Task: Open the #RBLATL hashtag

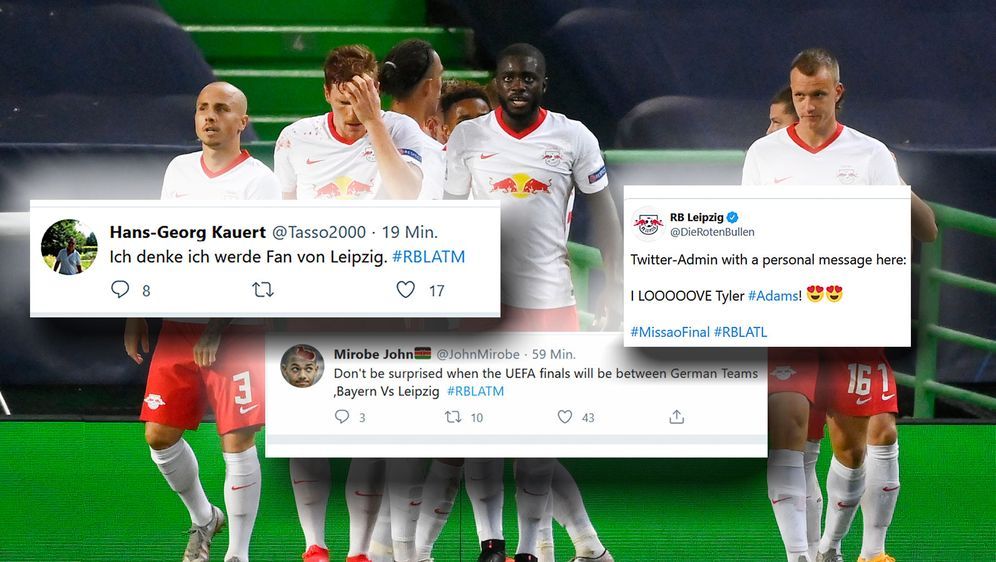Action: (x=741, y=331)
